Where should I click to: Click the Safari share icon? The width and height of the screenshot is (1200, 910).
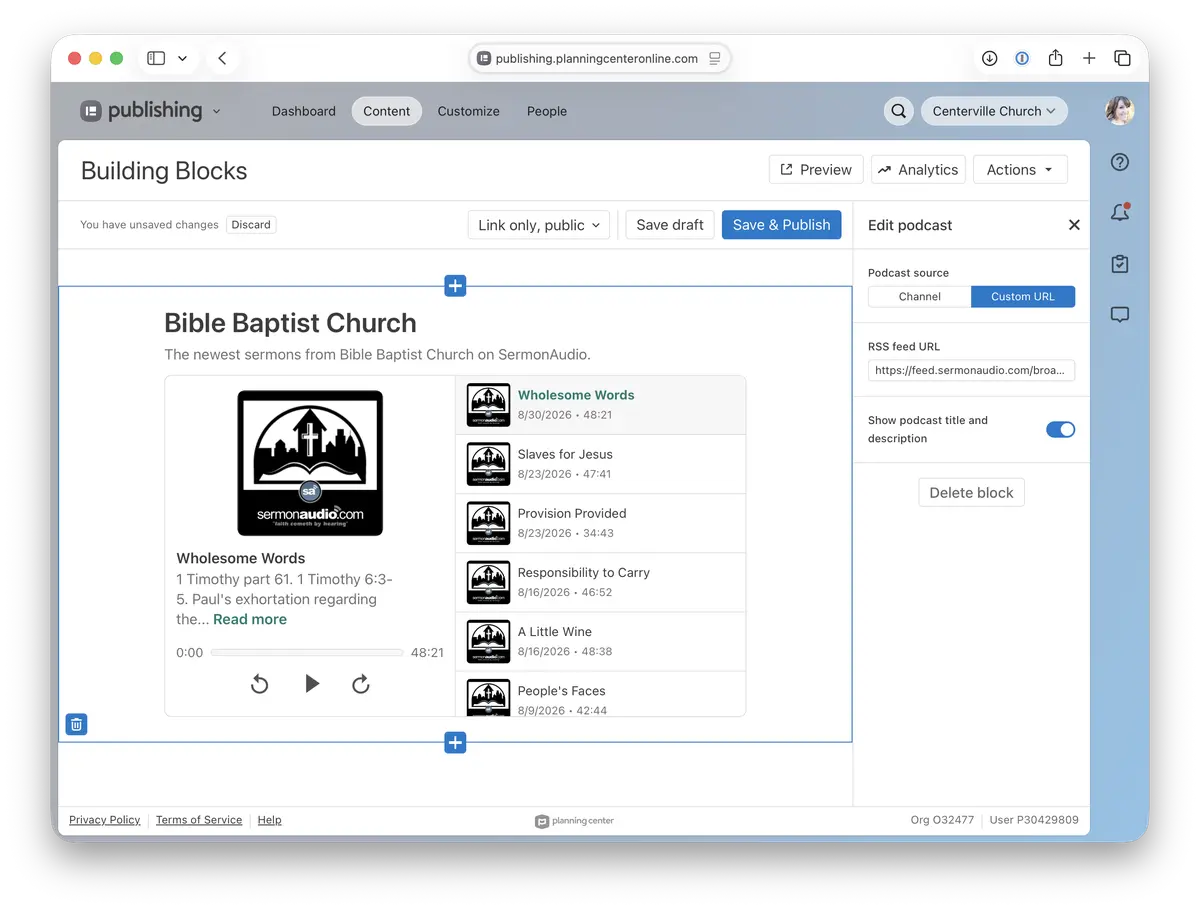pyautogui.click(x=1055, y=58)
